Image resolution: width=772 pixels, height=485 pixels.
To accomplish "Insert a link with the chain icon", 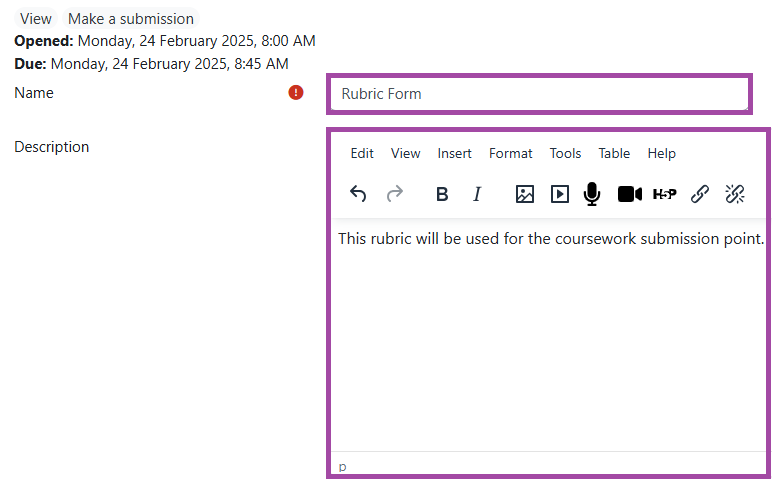I will [x=700, y=194].
